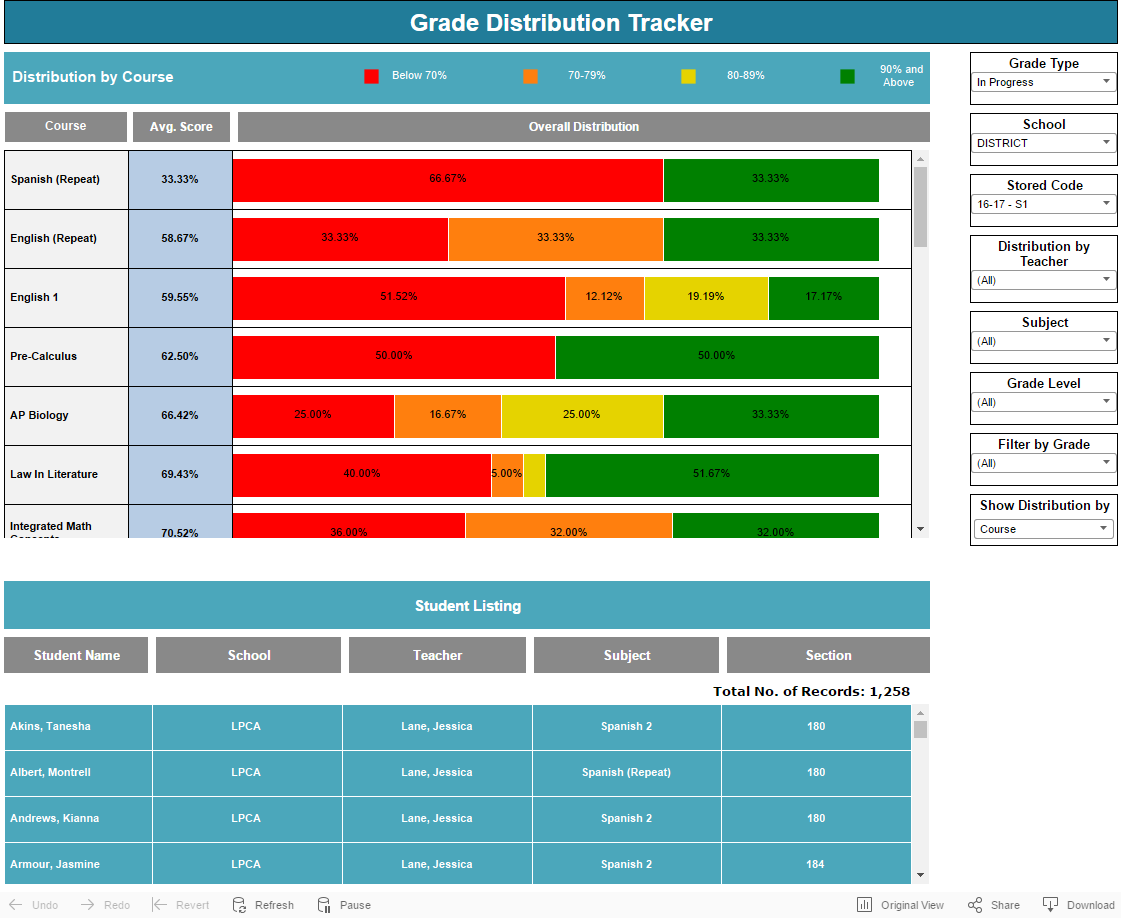Open the Distribution by Teacher filter
The height and width of the screenshot is (918, 1121).
tap(1043, 280)
